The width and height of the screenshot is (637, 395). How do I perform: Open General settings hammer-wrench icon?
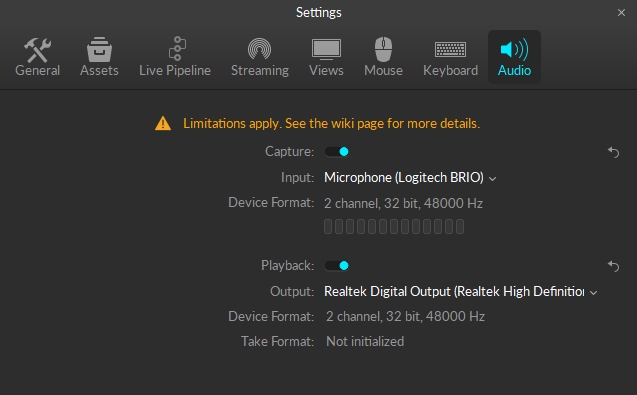click(x=37, y=50)
